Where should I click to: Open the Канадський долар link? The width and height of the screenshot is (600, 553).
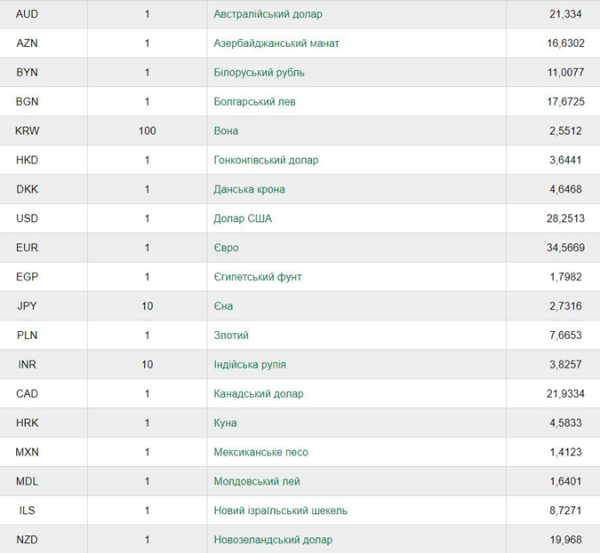pyautogui.click(x=258, y=394)
